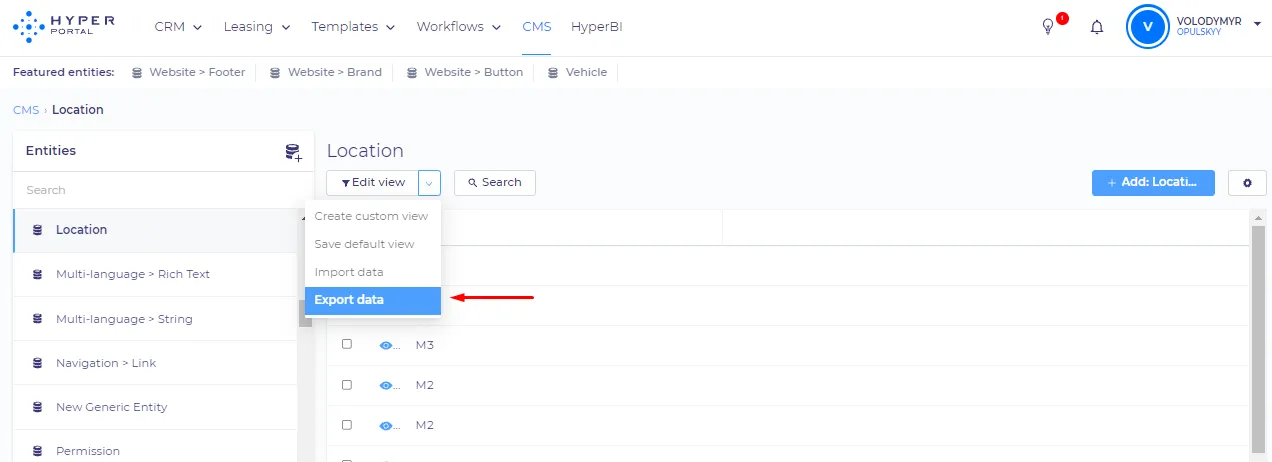This screenshot has height=462, width=1272.
Task: Tick the checkbox of the first M2 row
Action: [347, 384]
